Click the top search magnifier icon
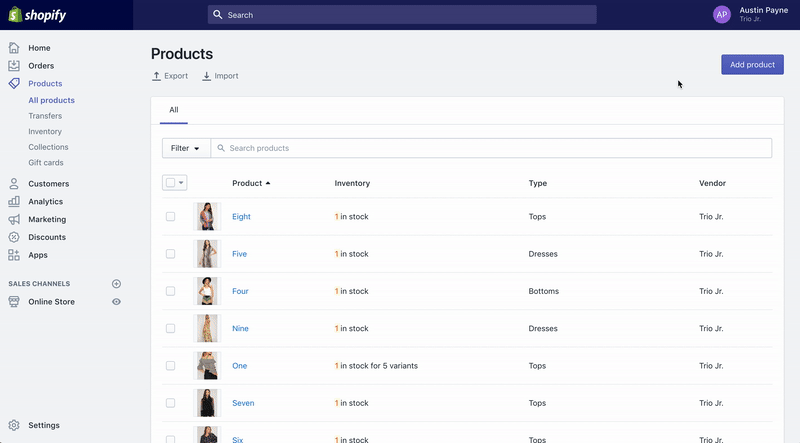Screen dimensions: 800x443 point(218,15)
